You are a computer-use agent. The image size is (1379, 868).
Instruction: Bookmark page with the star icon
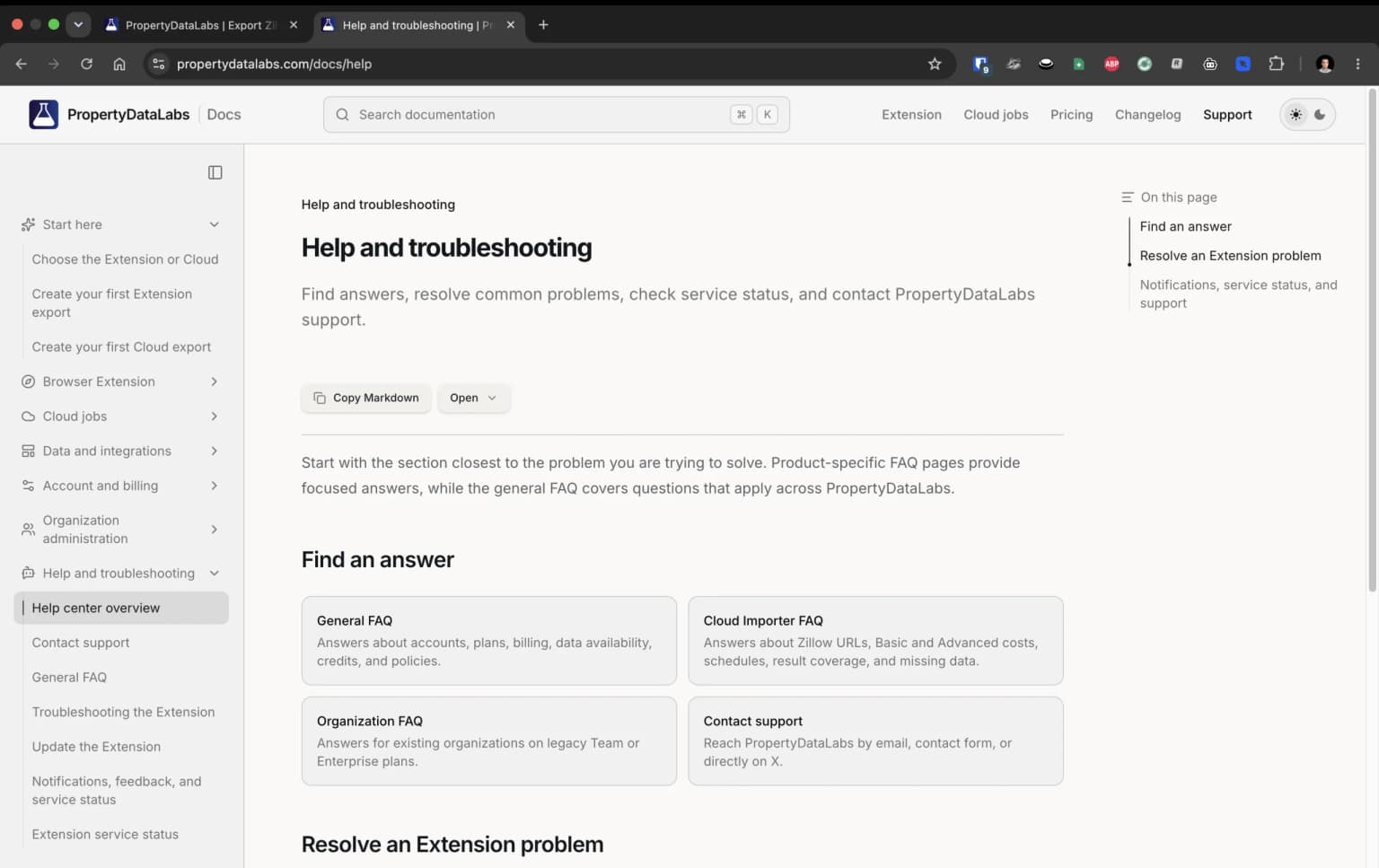coord(935,64)
